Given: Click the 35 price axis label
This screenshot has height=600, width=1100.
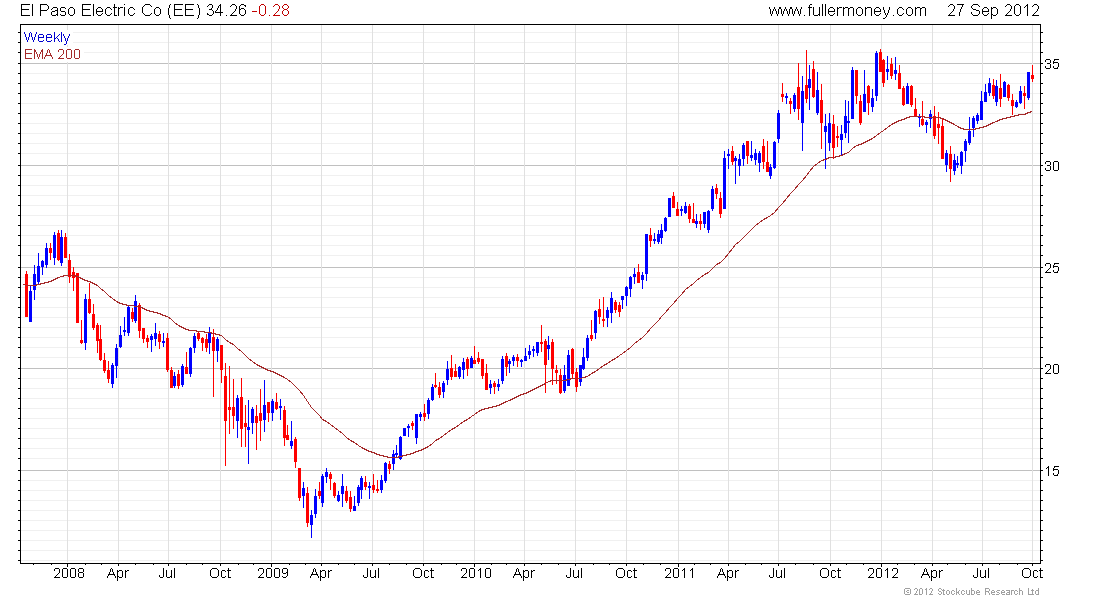Looking at the screenshot, I should [1052, 65].
